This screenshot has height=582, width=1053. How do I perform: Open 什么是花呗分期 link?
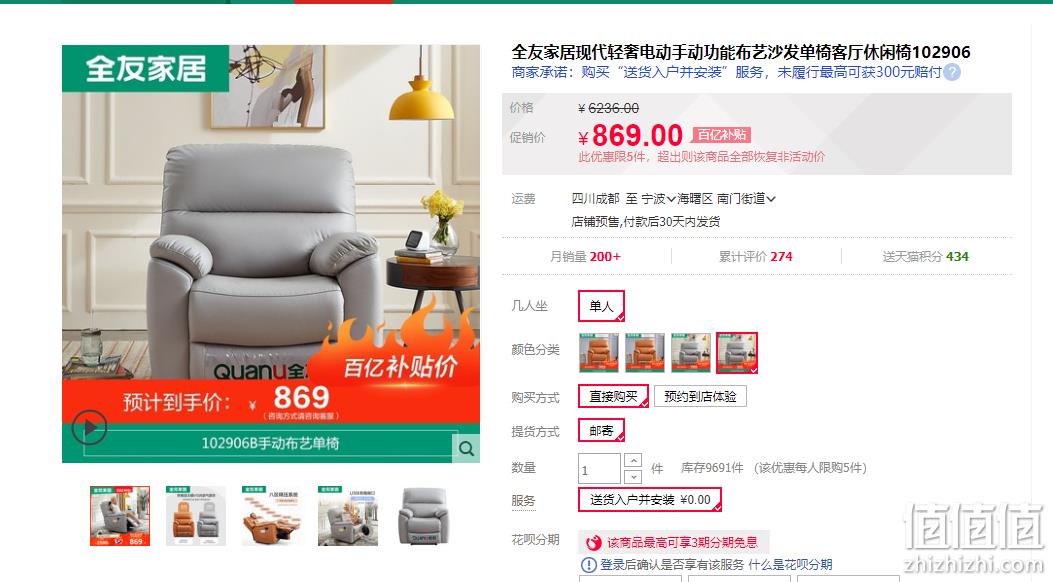tap(790, 565)
